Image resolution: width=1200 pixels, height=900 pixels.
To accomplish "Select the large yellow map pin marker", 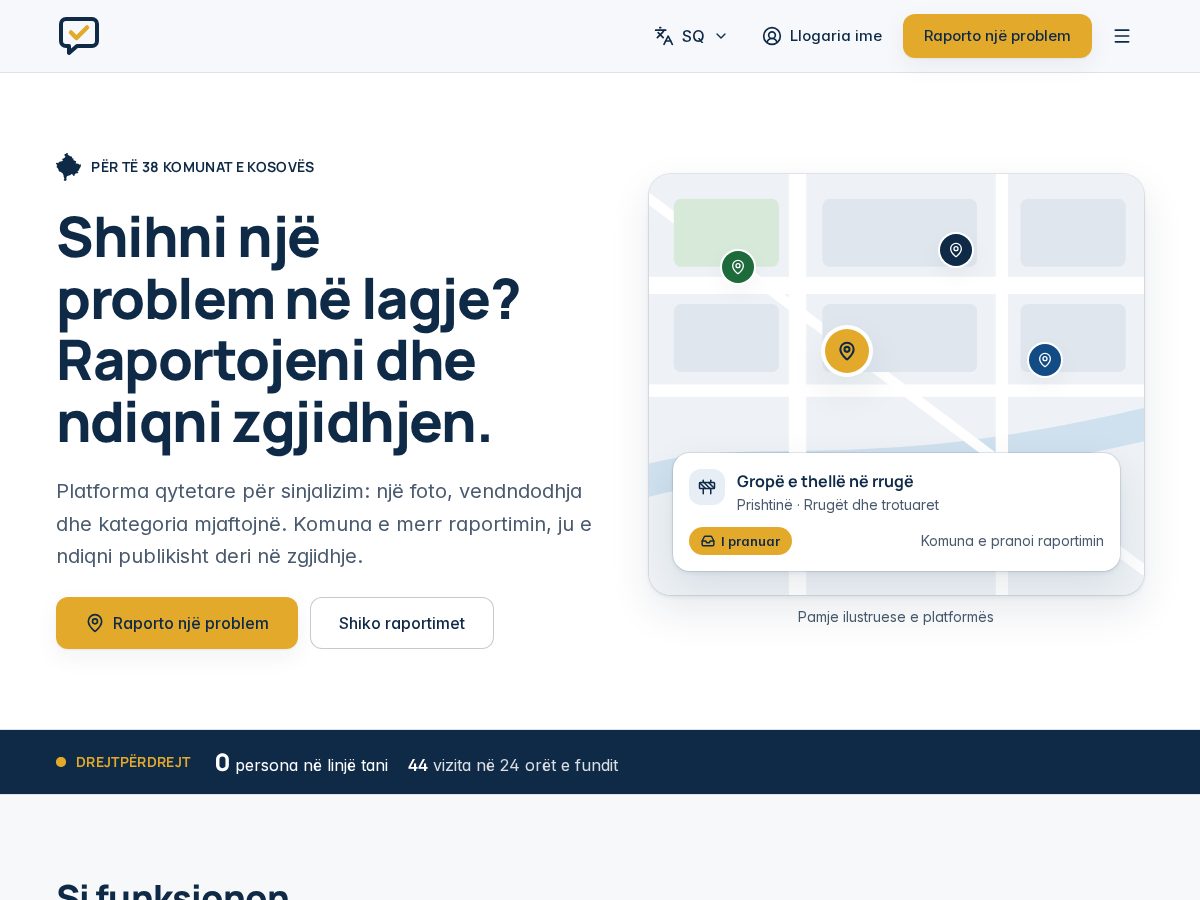I will (x=847, y=351).
